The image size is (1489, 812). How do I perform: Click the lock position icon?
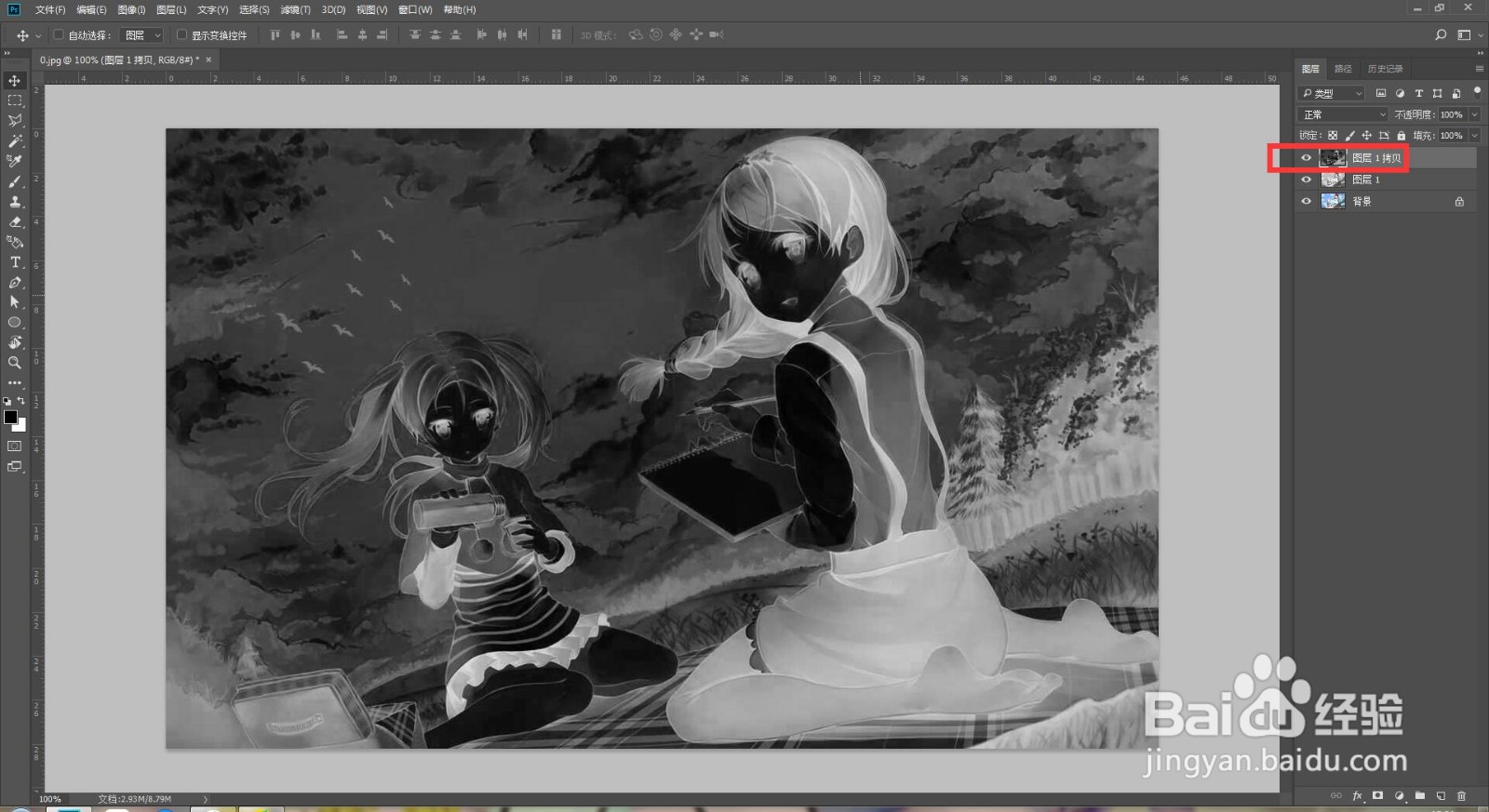pos(1367,136)
